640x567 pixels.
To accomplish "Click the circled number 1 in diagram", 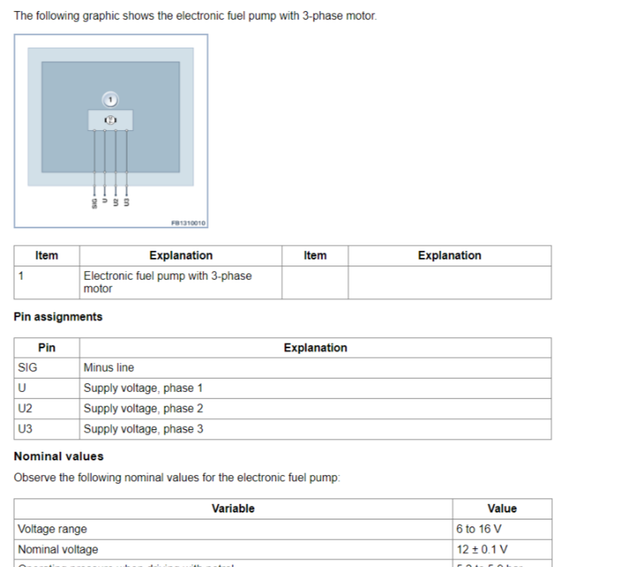I will (110, 100).
